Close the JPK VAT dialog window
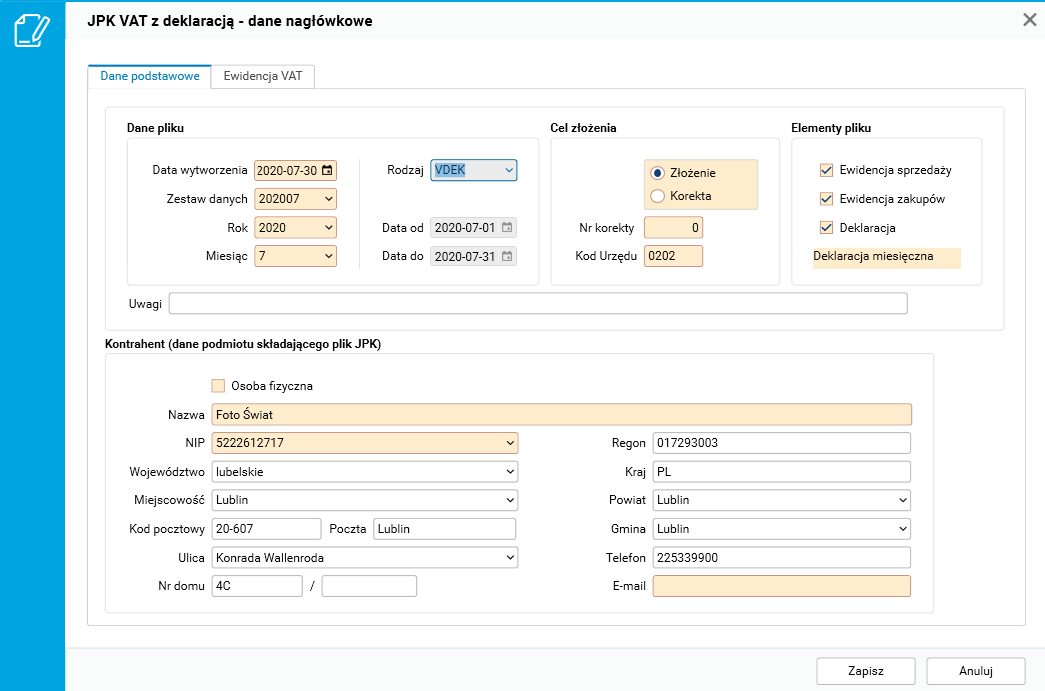 [1029, 20]
